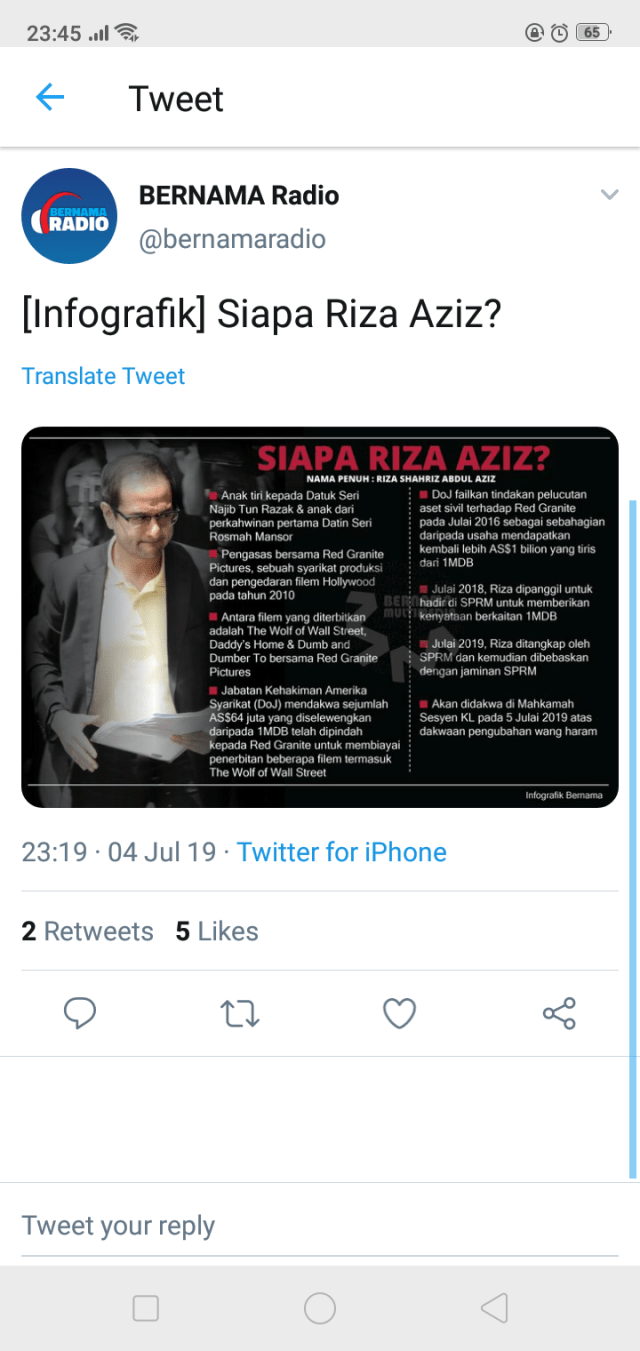Screen dimensions: 640x1351
Task: Like the tweet with heart icon
Action: pos(400,1014)
